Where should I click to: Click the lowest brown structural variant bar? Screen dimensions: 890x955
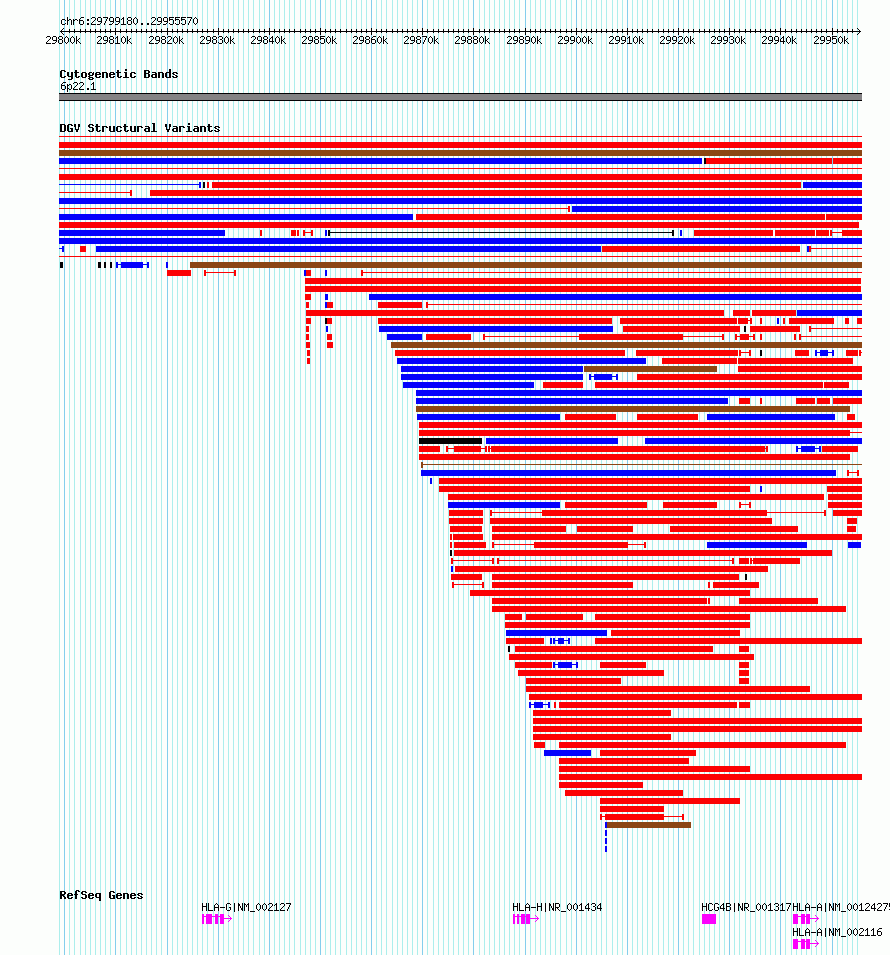click(649, 825)
